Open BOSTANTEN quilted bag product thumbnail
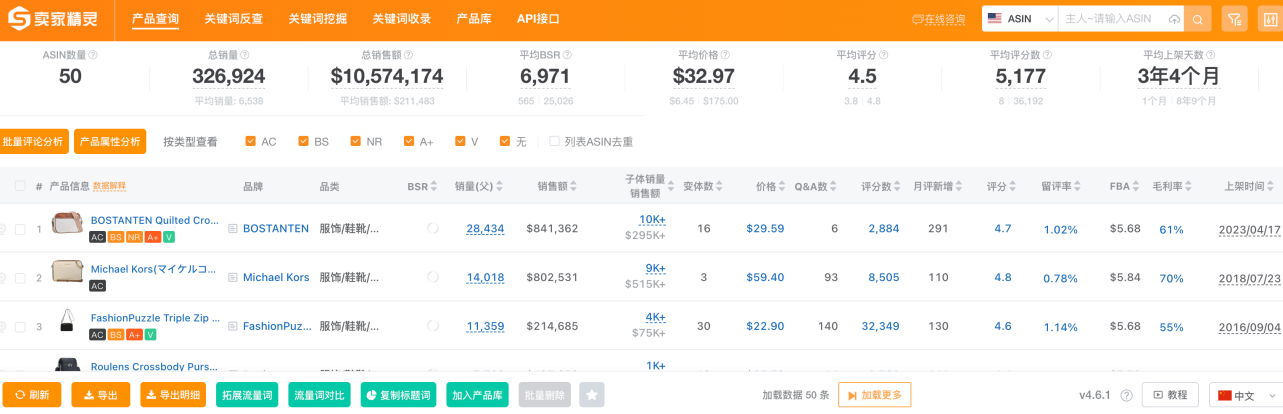This screenshot has height=414, width=1283. (67, 223)
